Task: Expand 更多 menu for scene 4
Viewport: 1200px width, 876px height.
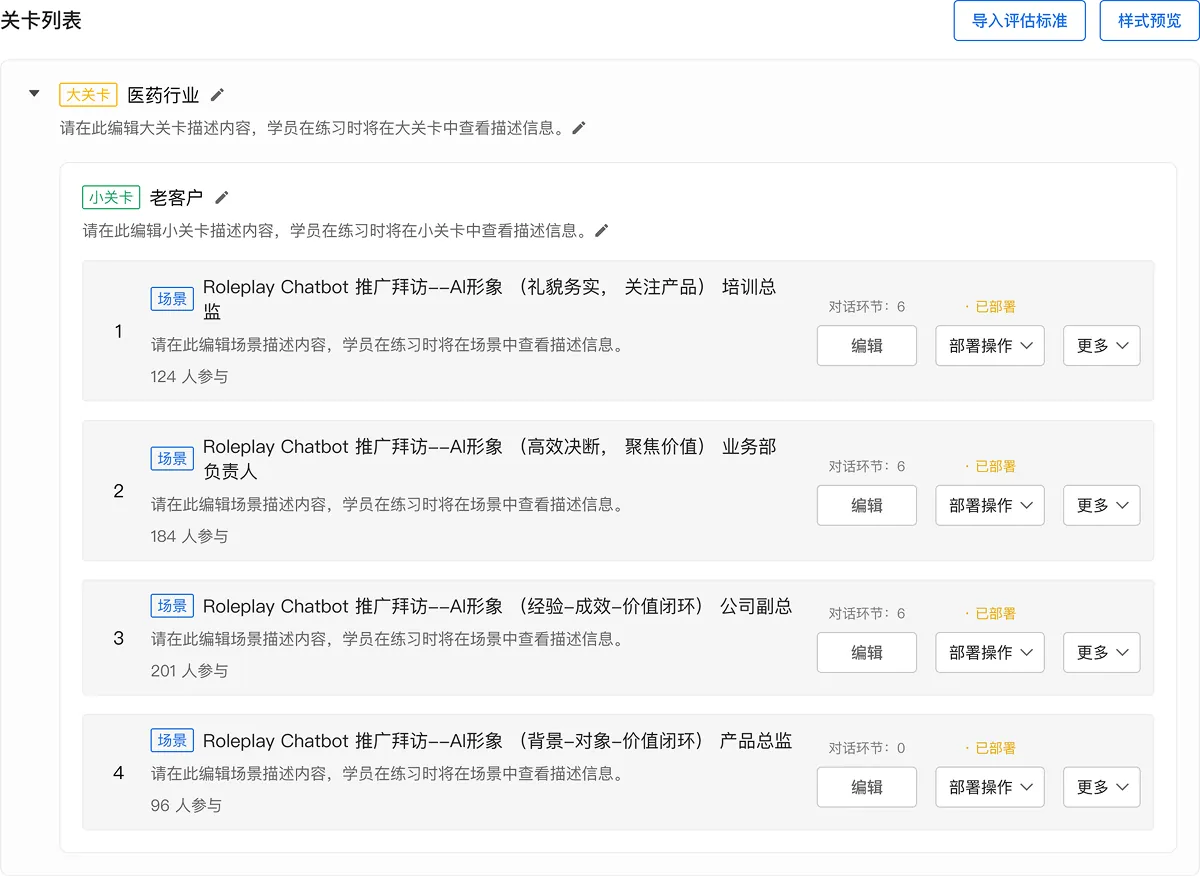Action: coord(1101,788)
